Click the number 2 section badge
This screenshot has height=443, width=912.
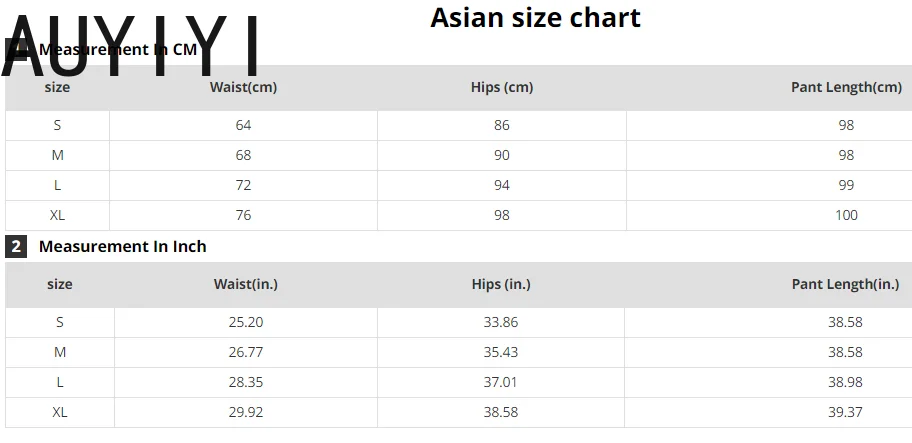[15, 247]
